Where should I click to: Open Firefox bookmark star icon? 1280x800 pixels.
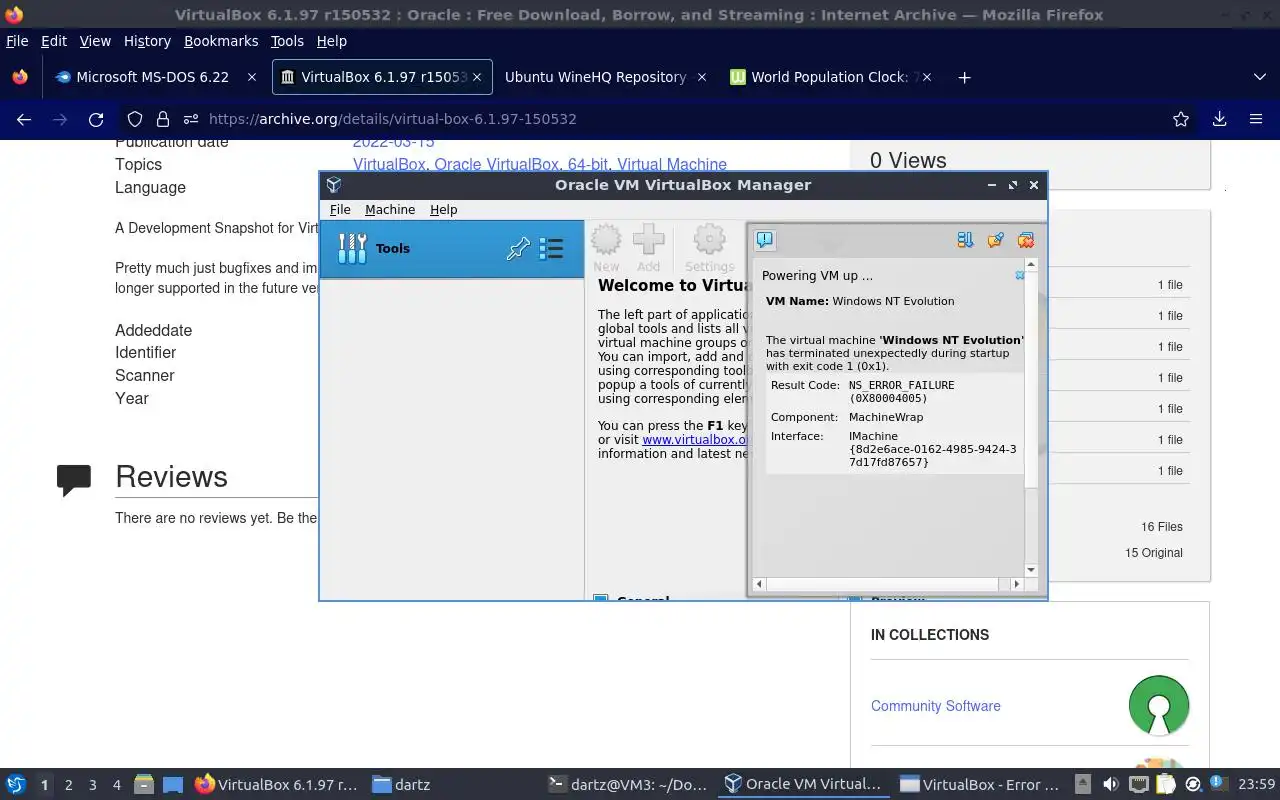(x=1181, y=119)
